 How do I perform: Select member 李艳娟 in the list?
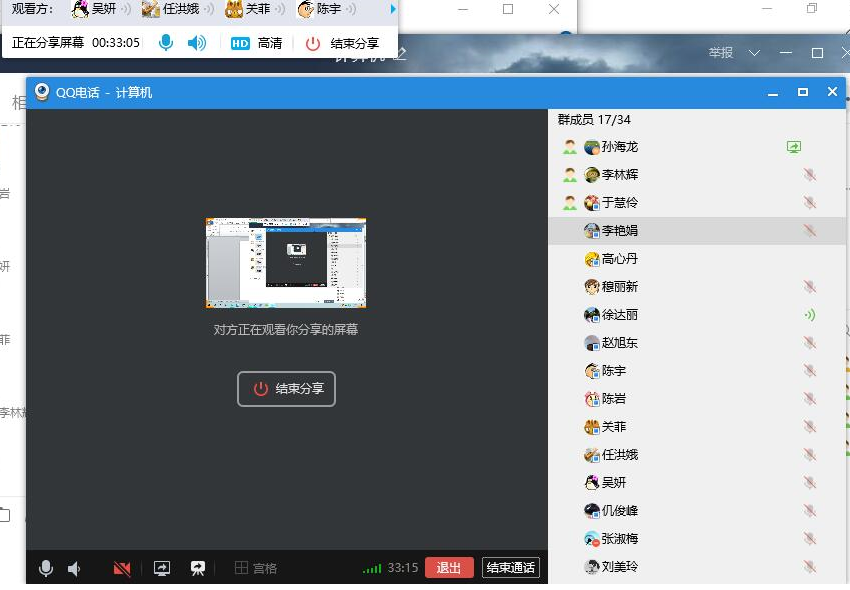(619, 231)
